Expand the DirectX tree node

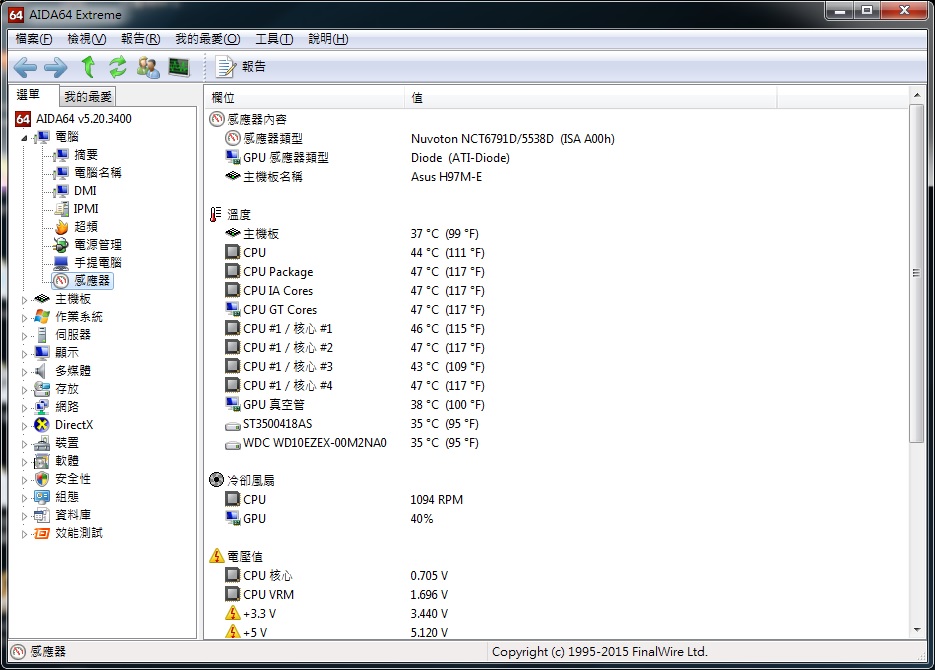pos(24,426)
